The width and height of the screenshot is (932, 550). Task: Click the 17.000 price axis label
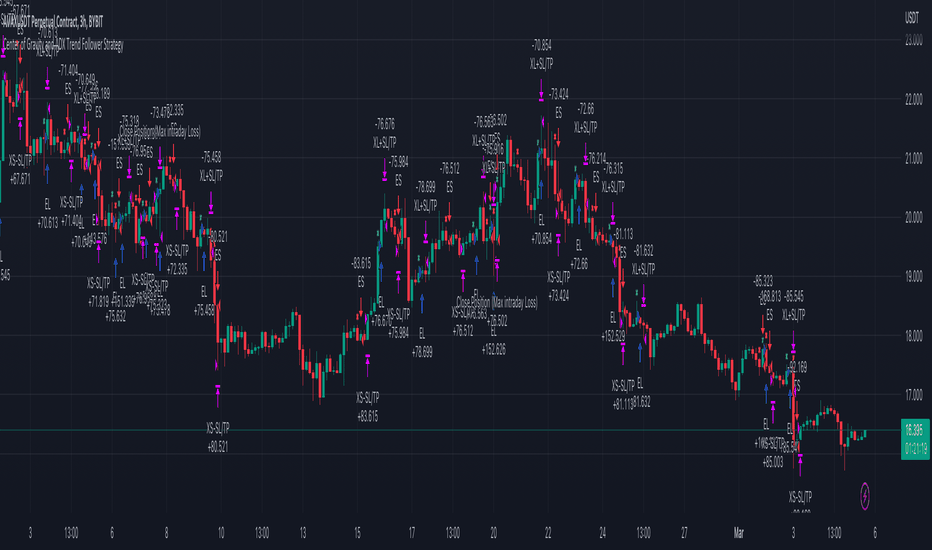[913, 395]
